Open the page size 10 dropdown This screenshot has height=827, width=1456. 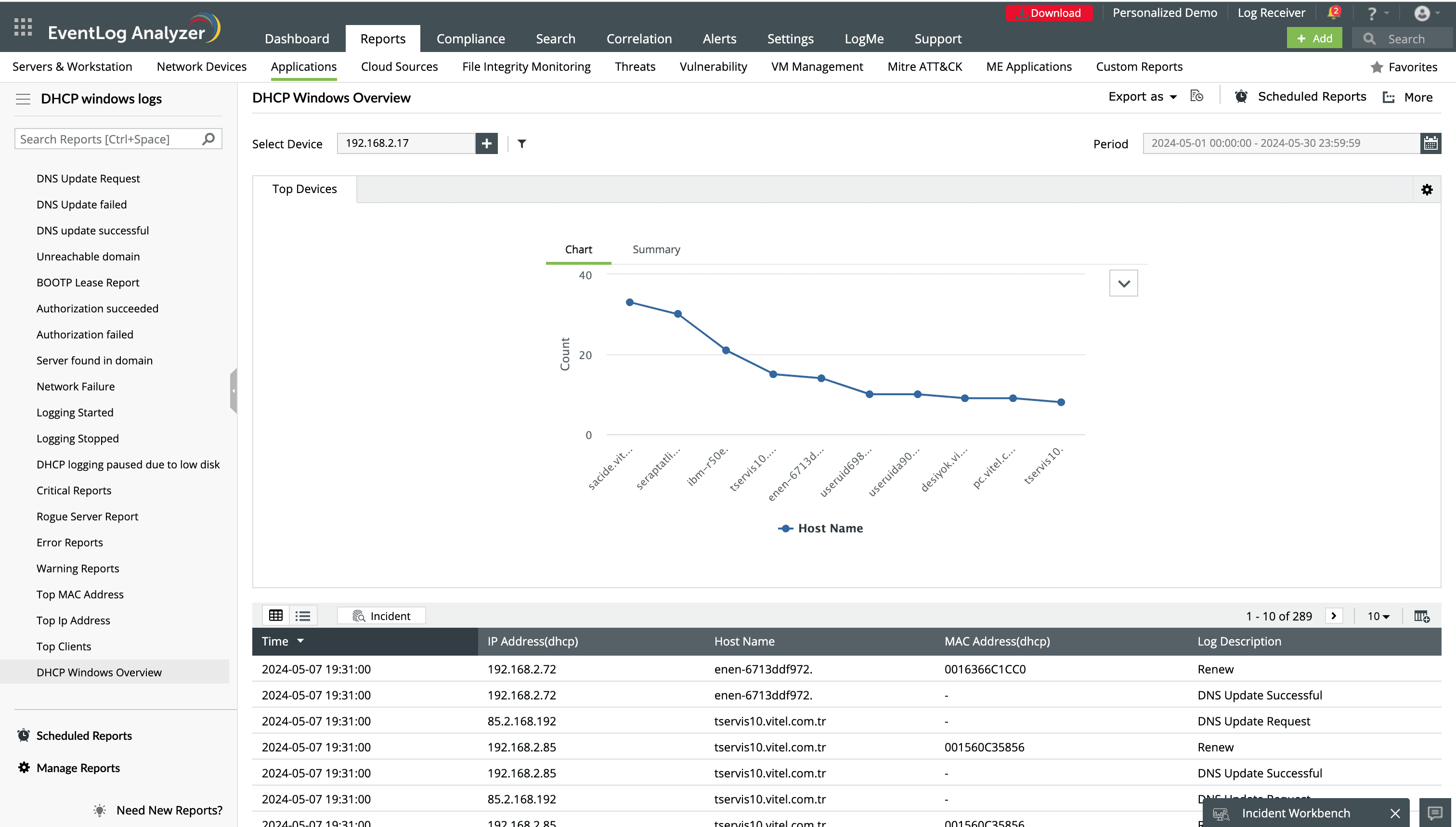(1378, 616)
